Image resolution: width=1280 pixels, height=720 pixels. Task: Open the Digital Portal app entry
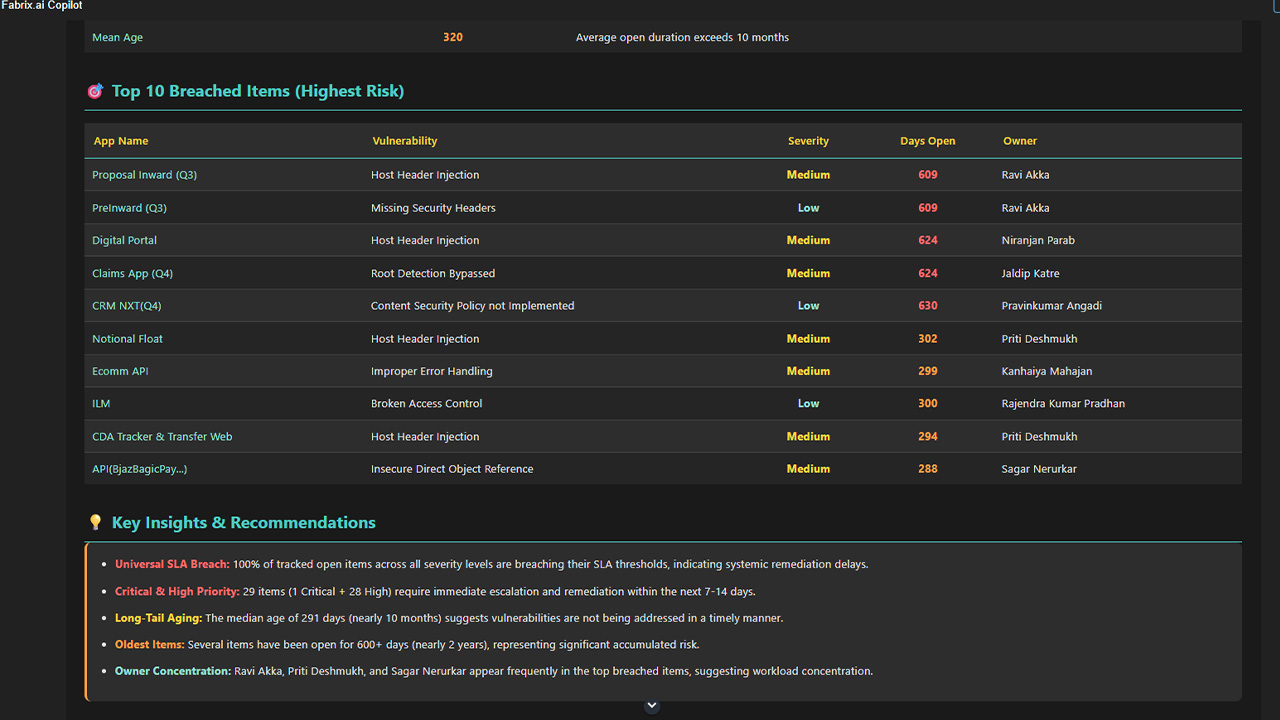[124, 241]
